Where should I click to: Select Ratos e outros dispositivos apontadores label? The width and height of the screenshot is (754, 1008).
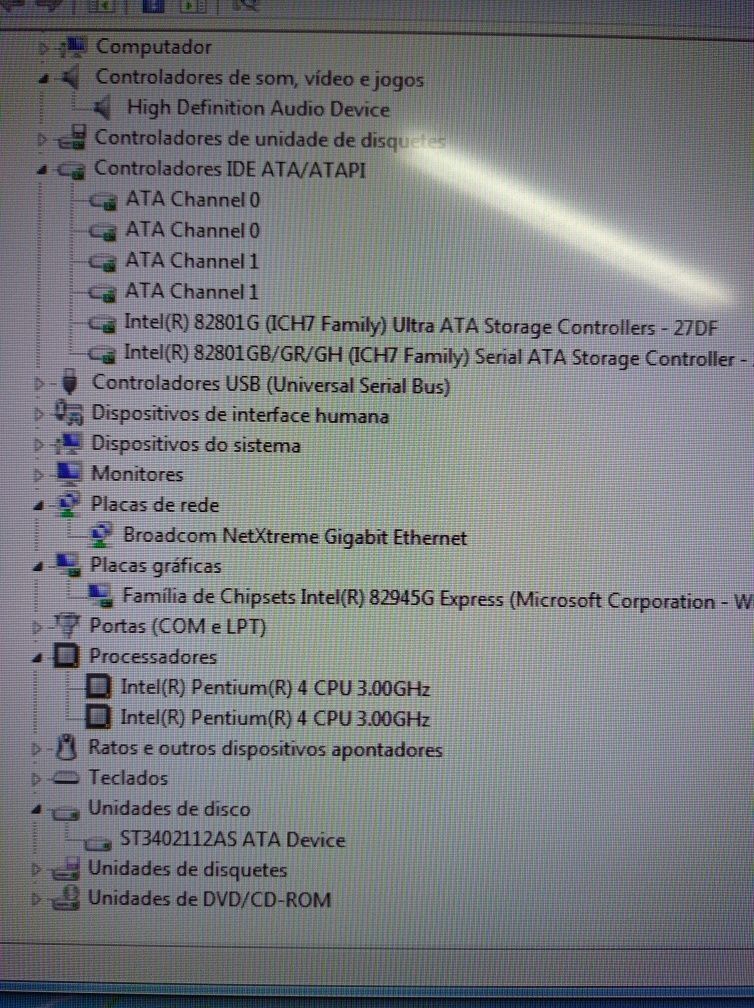(x=265, y=749)
